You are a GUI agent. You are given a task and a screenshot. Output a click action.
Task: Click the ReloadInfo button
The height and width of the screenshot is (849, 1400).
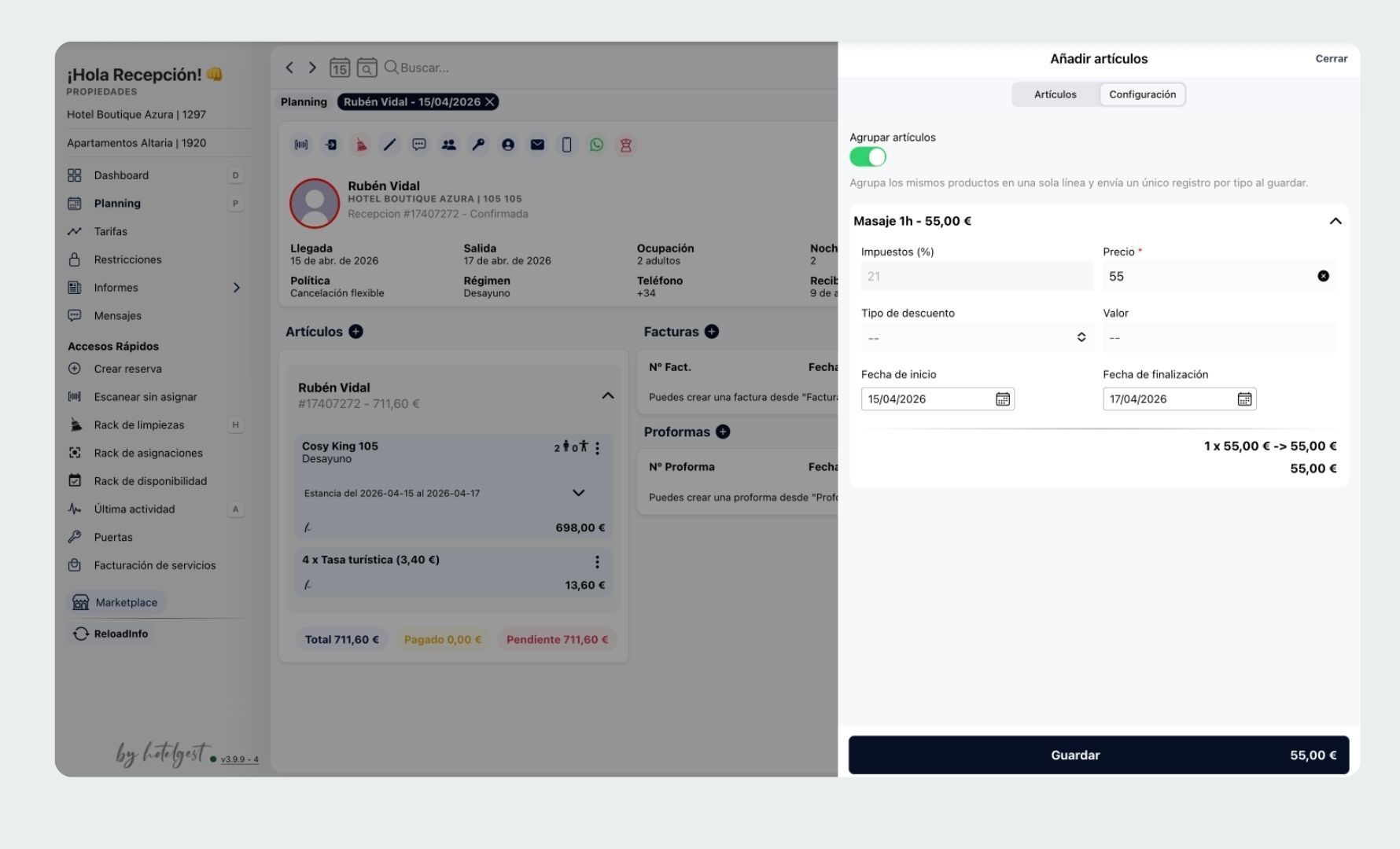point(111,634)
